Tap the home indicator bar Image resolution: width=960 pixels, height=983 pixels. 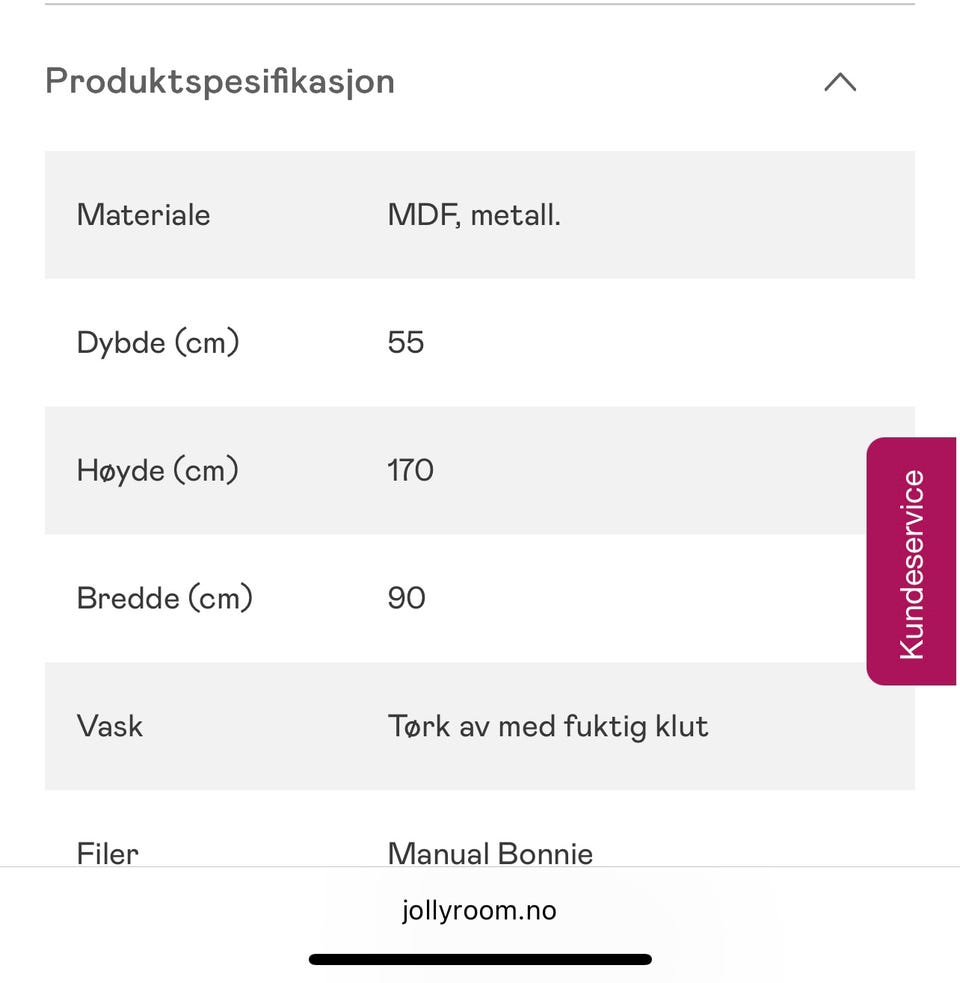480,959
